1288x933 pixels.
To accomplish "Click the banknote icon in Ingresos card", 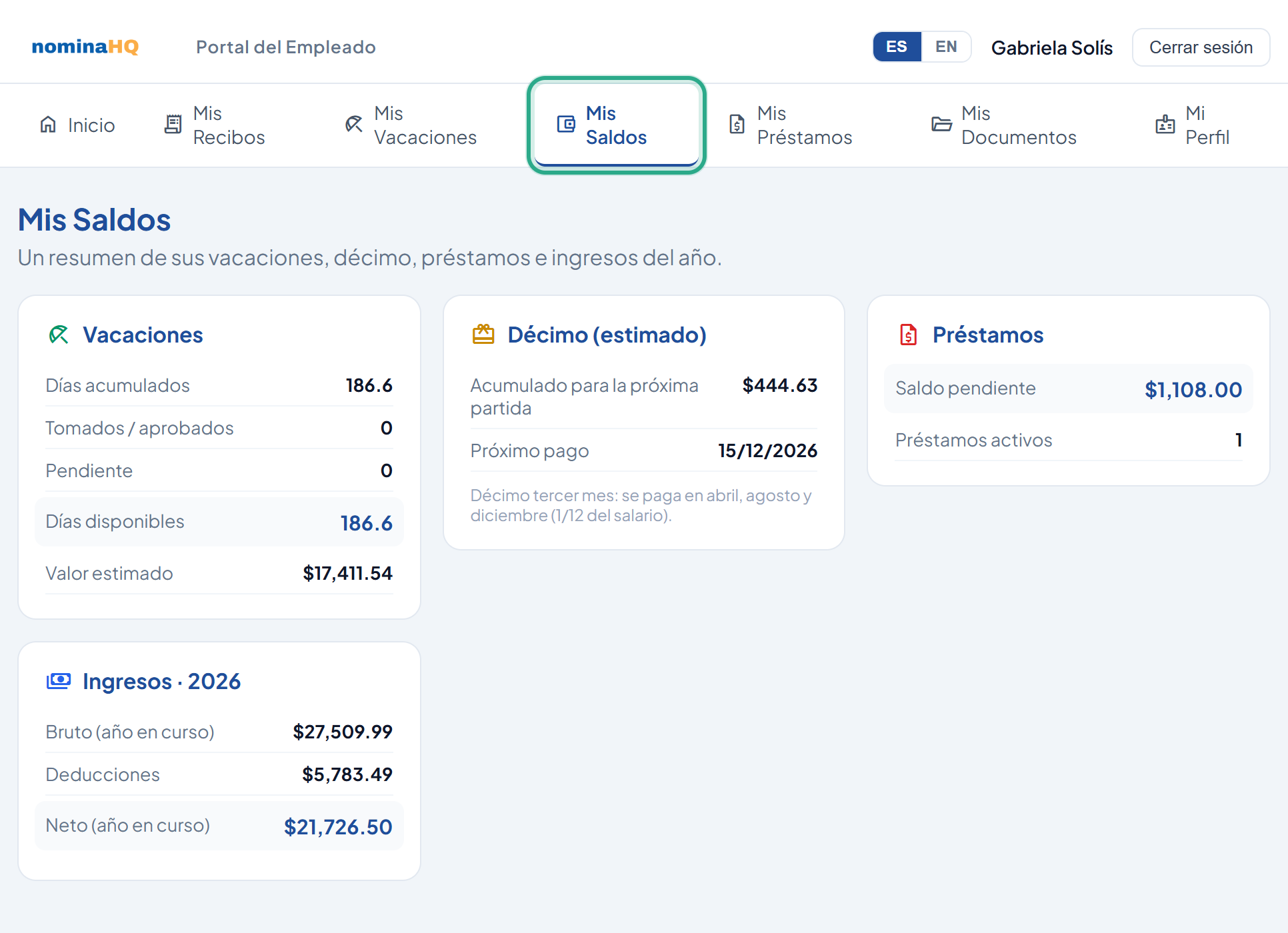I will pos(59,681).
